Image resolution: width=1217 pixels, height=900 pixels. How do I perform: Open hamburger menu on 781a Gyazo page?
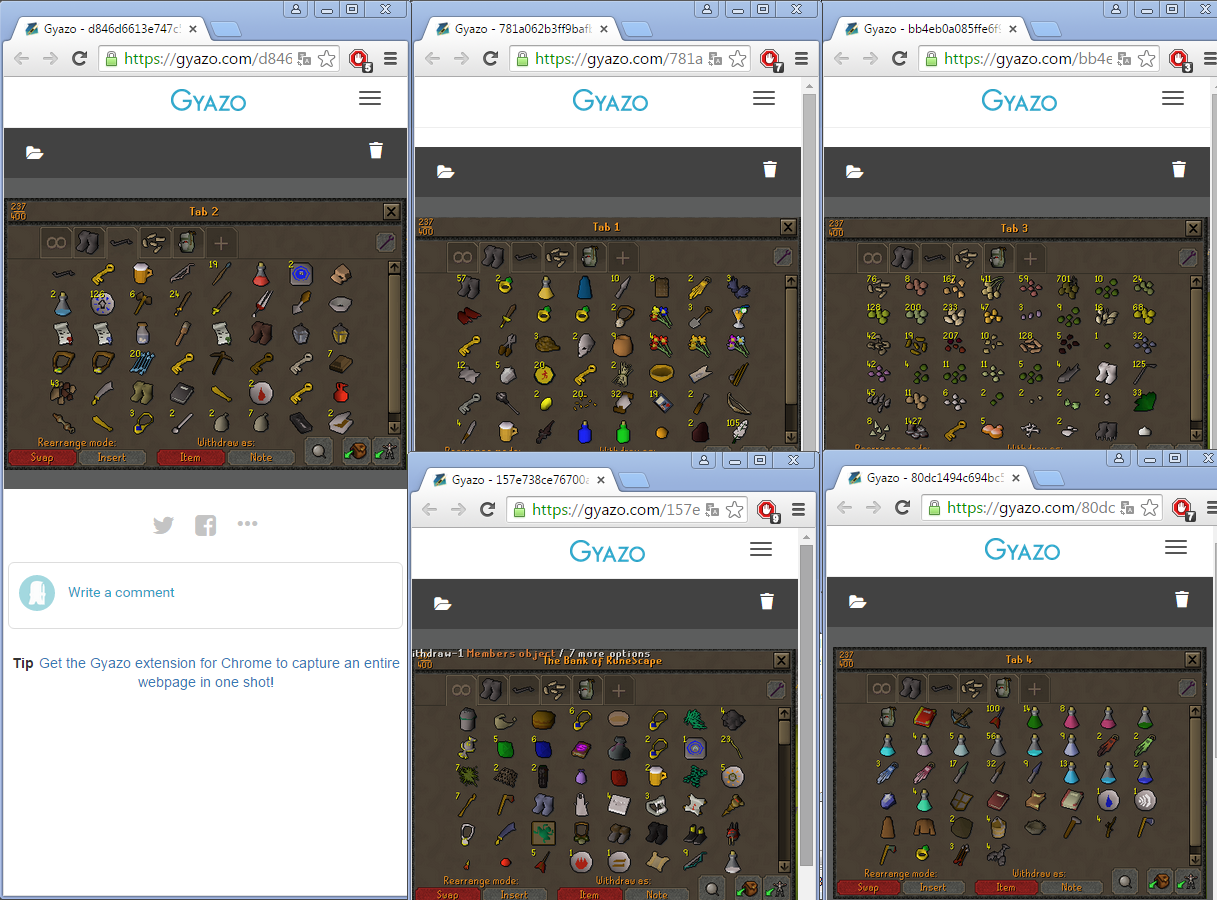[764, 98]
